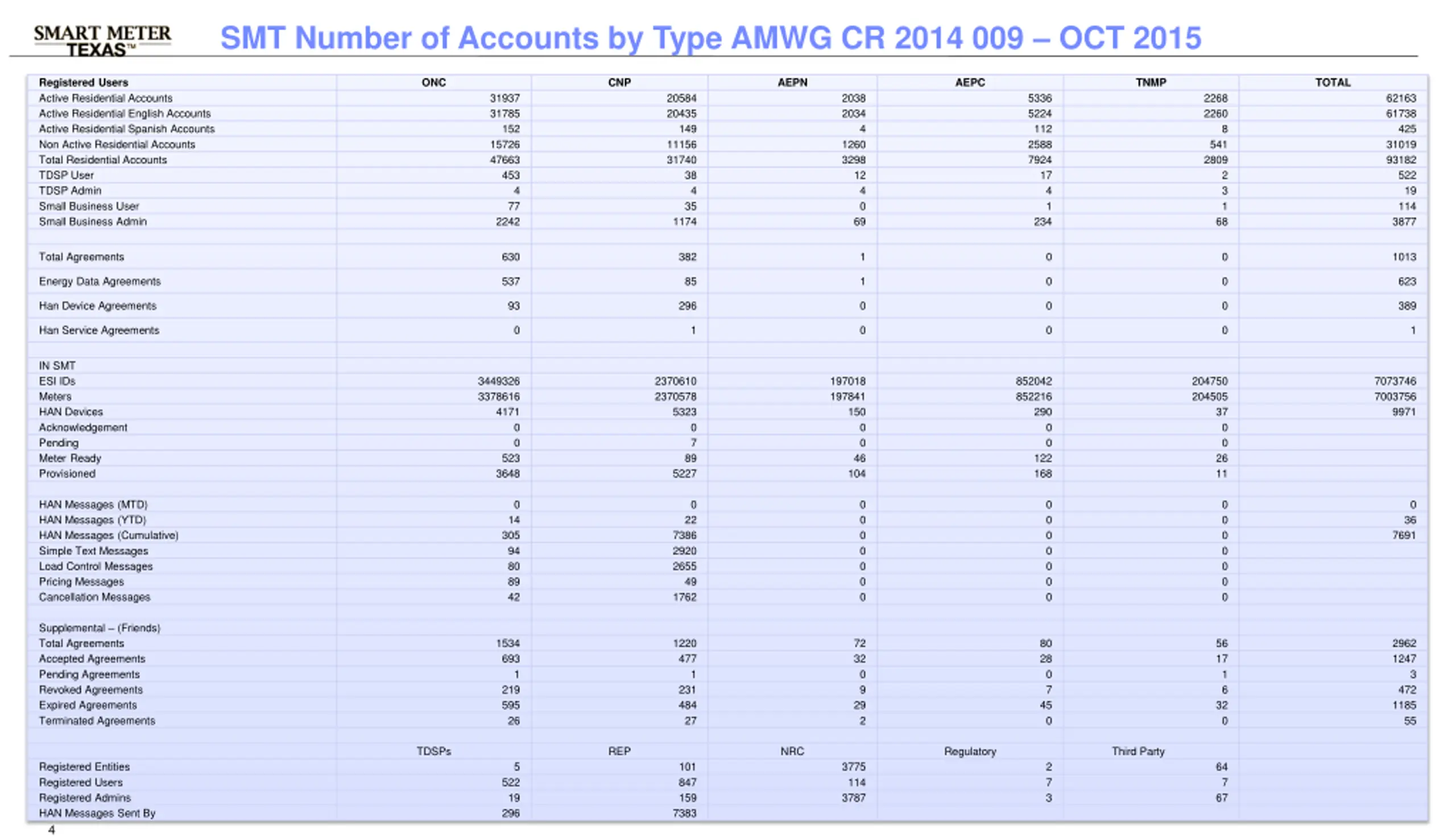Click the HAN Messages (YTD) label
The image size is (1456, 839).
click(92, 520)
